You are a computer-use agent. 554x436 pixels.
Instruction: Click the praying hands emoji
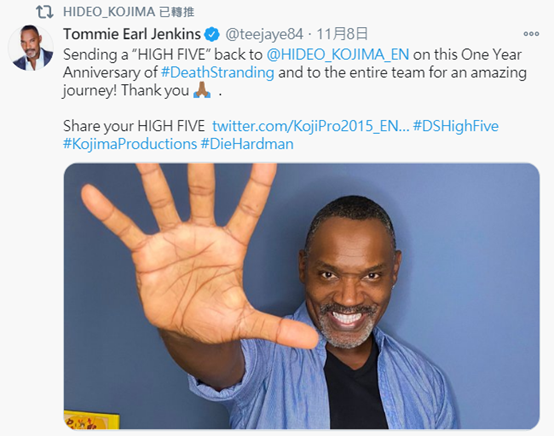(202, 90)
